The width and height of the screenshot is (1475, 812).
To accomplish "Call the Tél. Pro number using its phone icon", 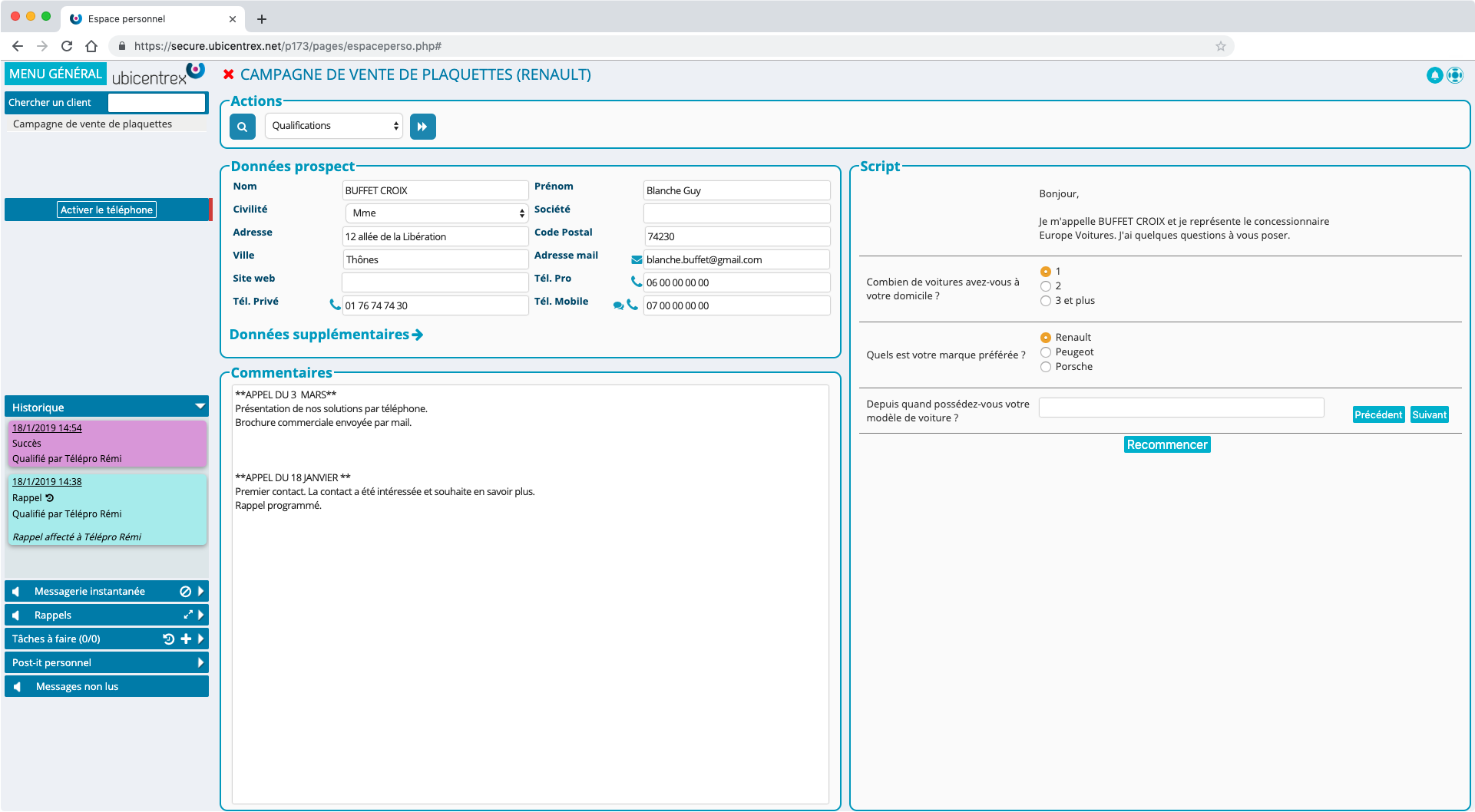I will tap(636, 281).
